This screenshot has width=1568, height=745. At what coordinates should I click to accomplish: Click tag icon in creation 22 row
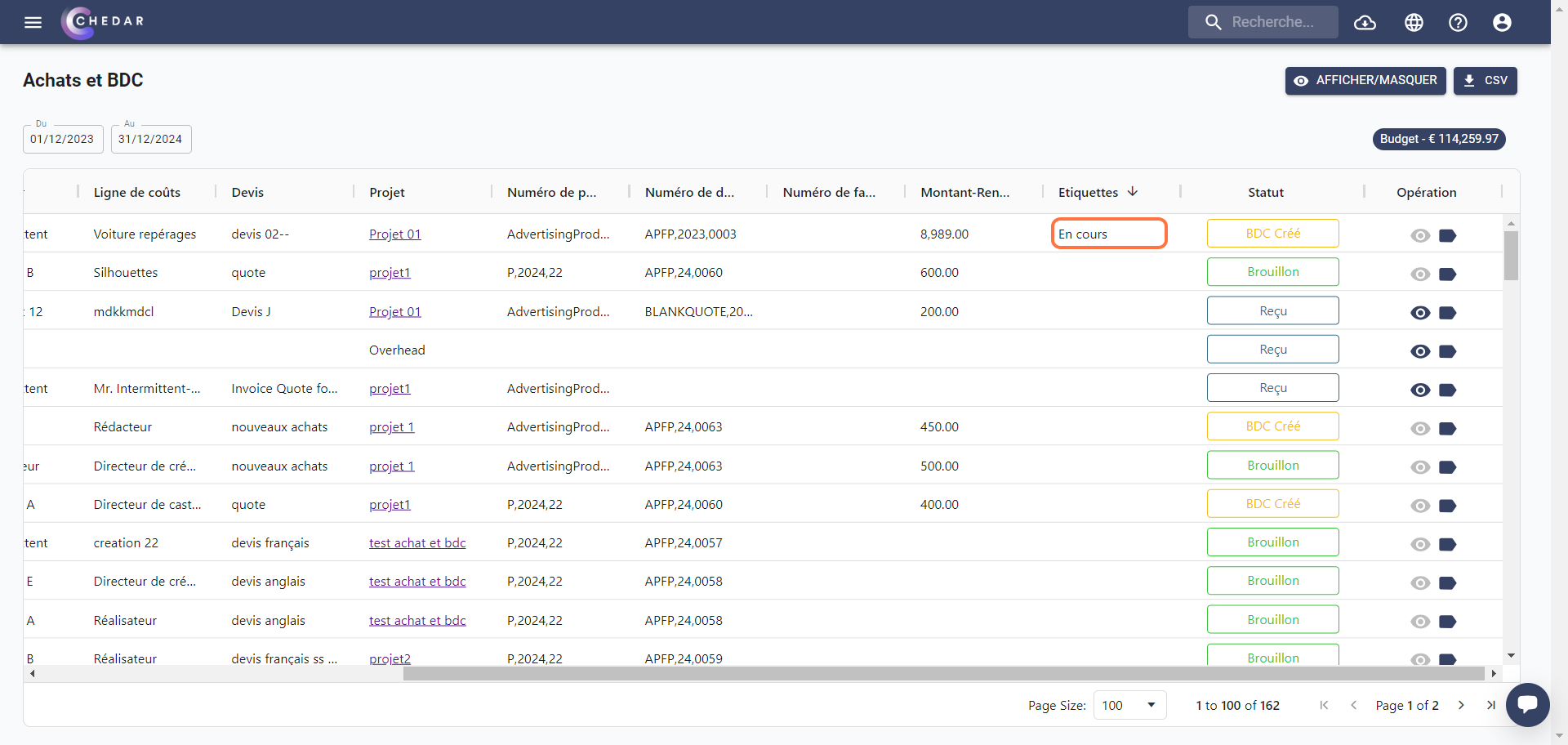click(1447, 544)
